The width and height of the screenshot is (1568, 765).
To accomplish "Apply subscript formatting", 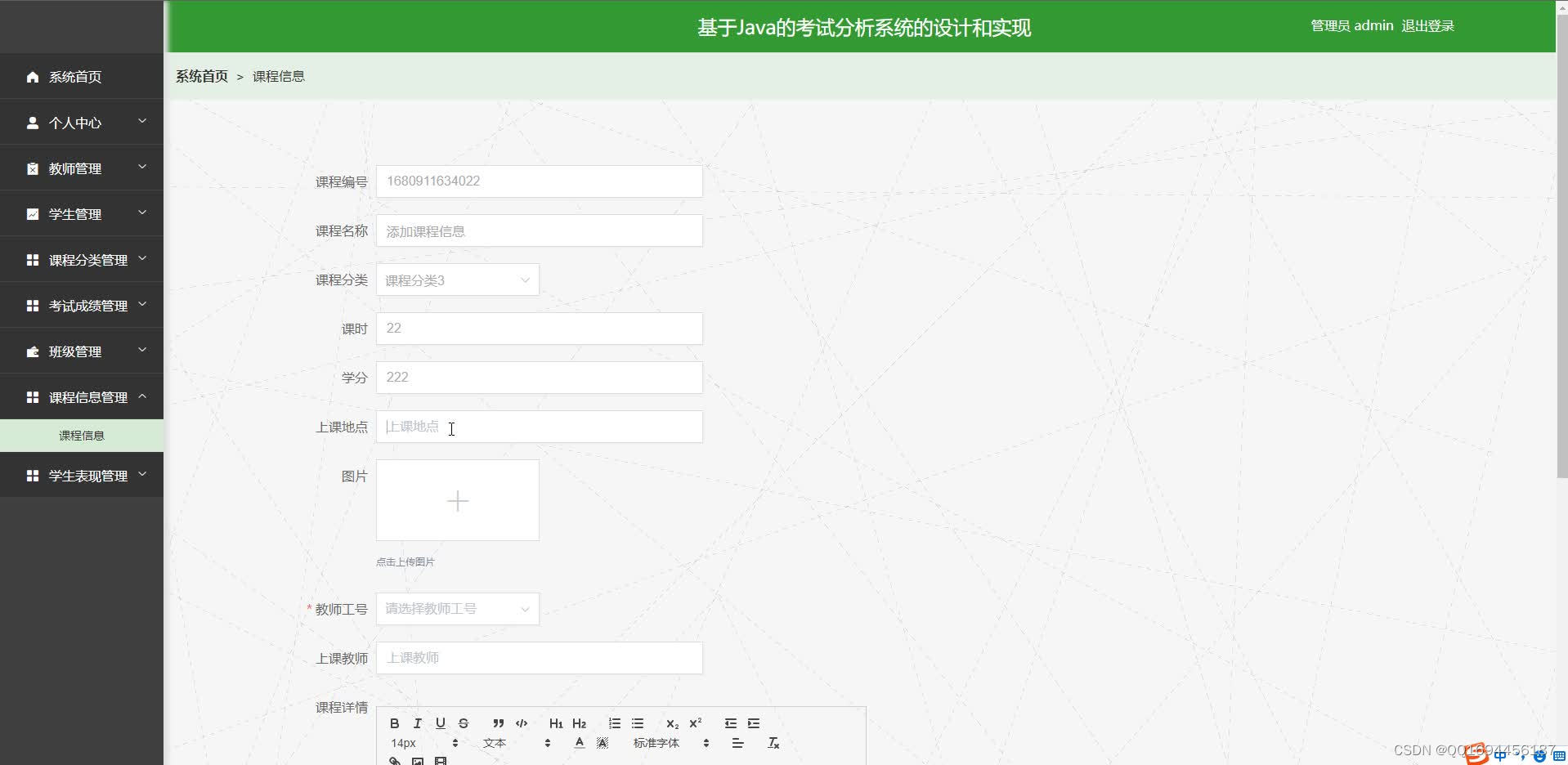I will click(672, 723).
